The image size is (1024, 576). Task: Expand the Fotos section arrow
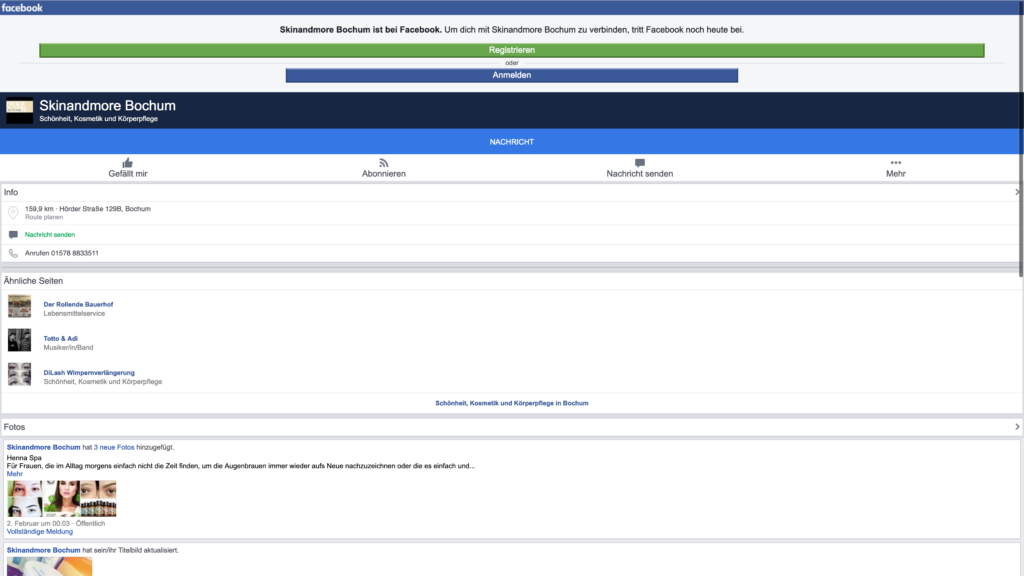(x=1017, y=427)
